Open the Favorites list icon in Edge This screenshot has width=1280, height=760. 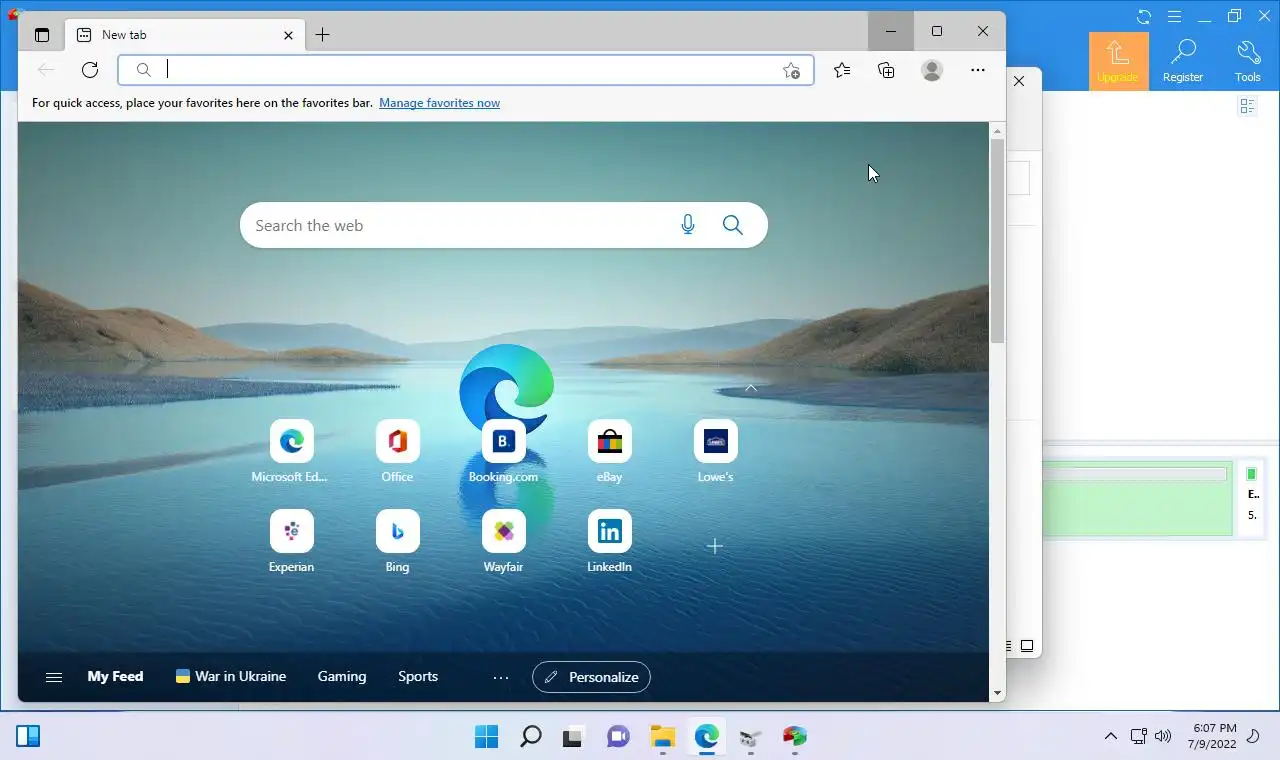pos(842,70)
